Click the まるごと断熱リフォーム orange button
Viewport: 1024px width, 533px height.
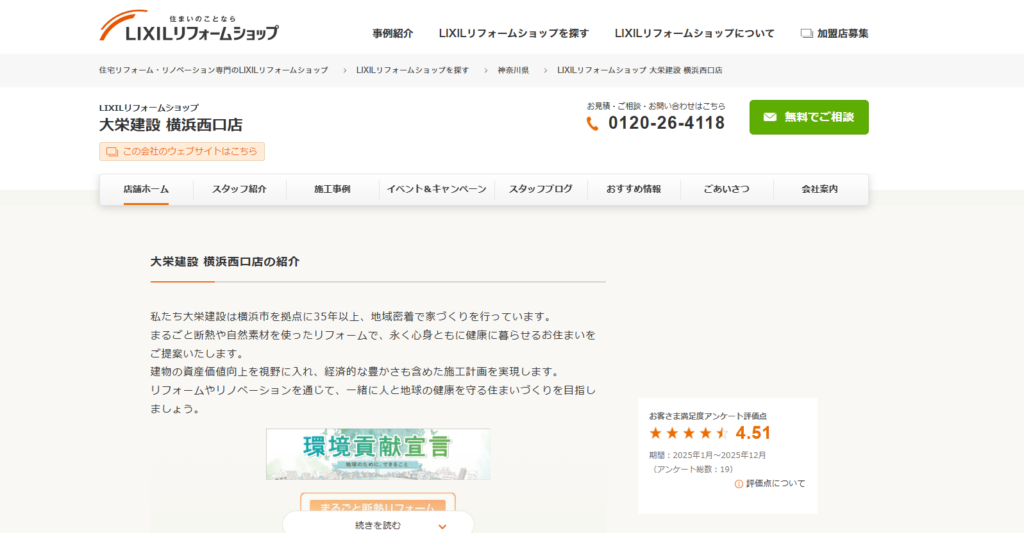tap(378, 505)
